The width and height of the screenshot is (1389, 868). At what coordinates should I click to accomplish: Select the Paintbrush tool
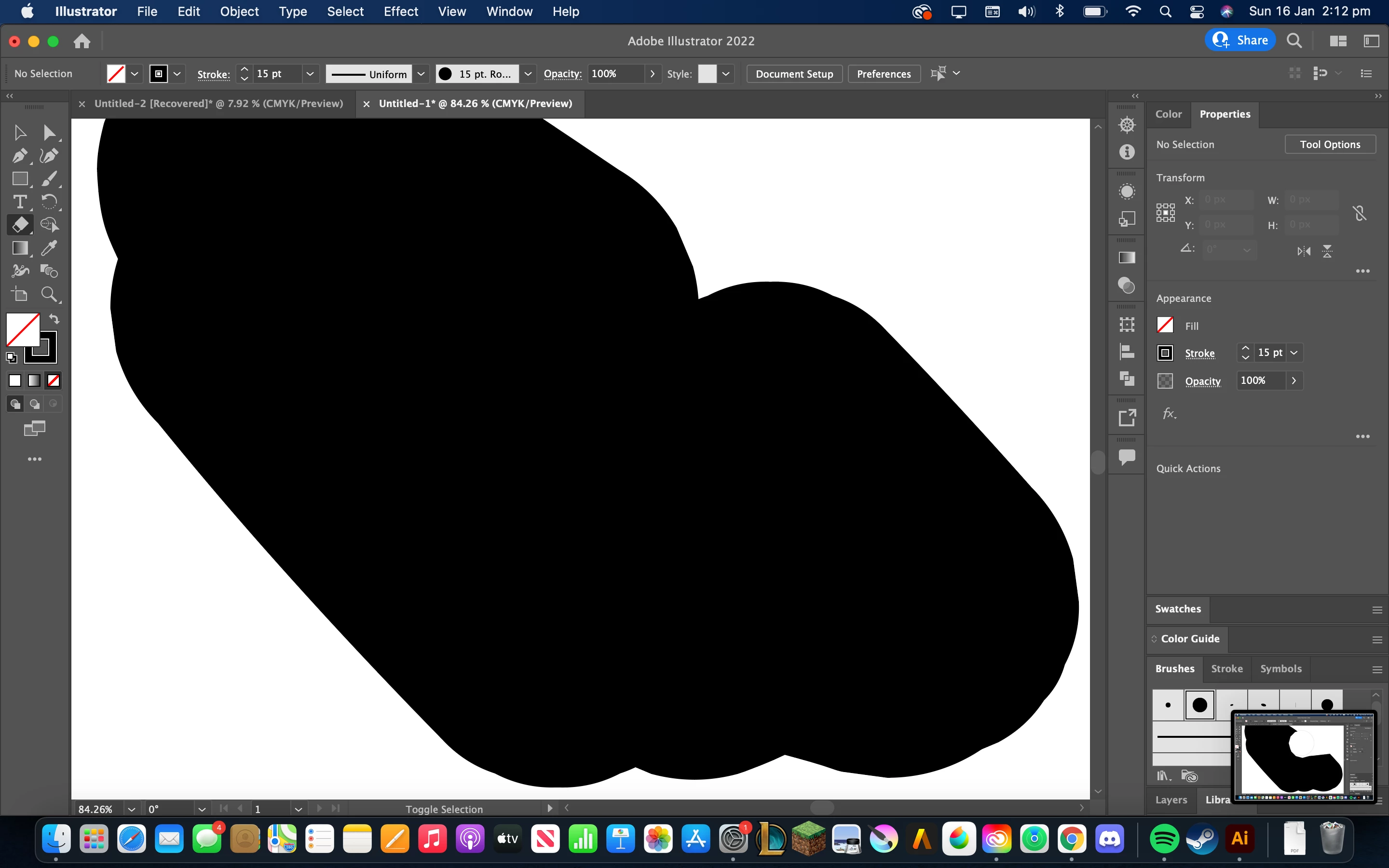pos(49,178)
